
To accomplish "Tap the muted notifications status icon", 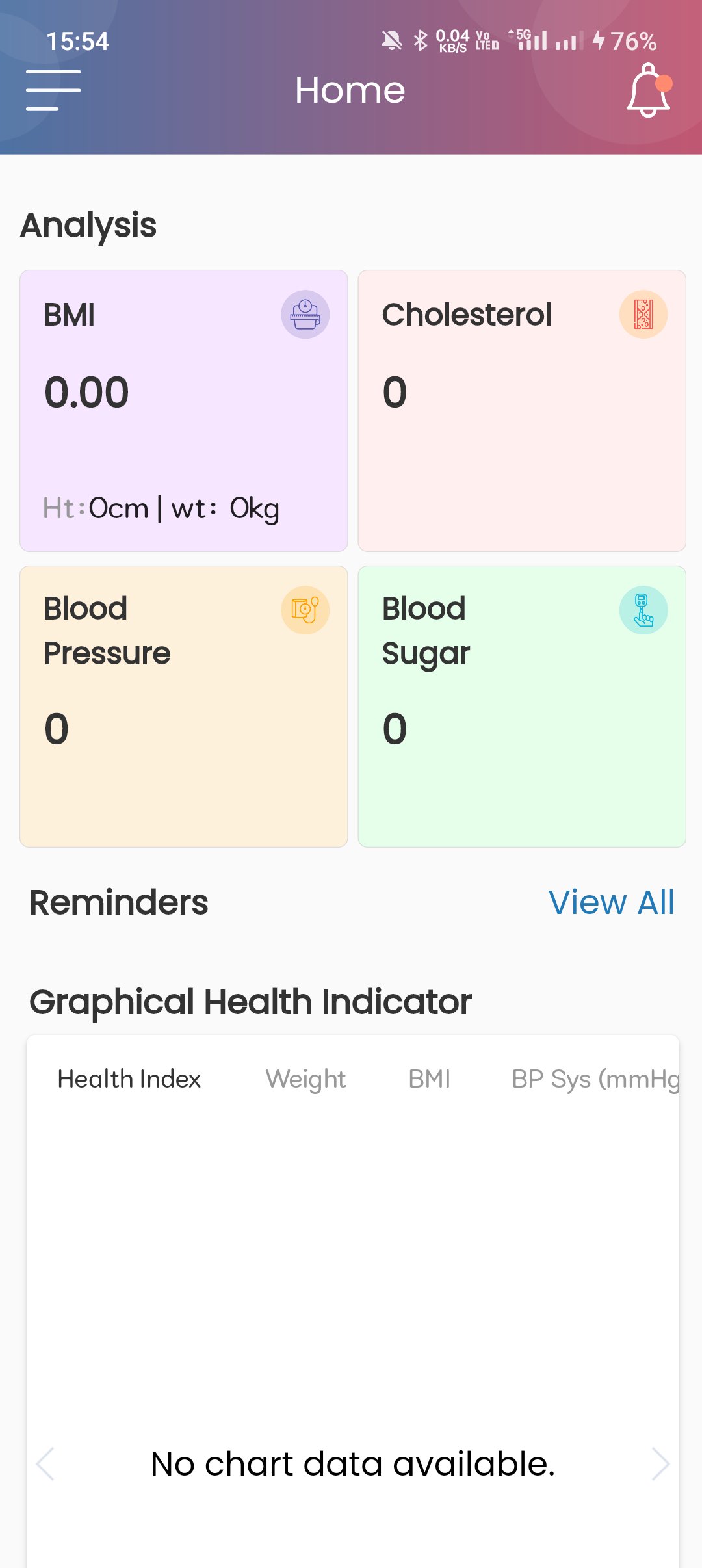I will [391, 41].
